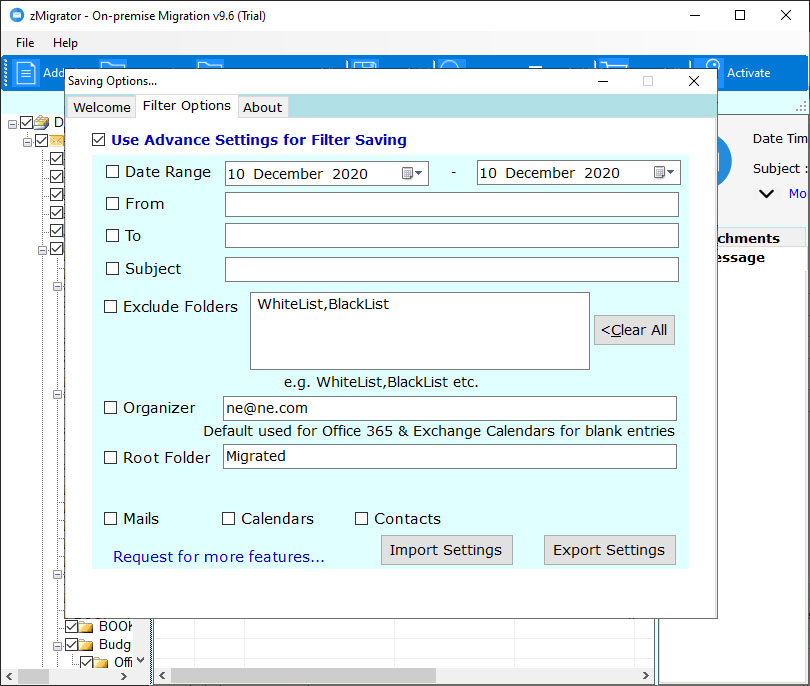Image resolution: width=810 pixels, height=686 pixels.
Task: Click the Import Settings button
Action: [446, 550]
